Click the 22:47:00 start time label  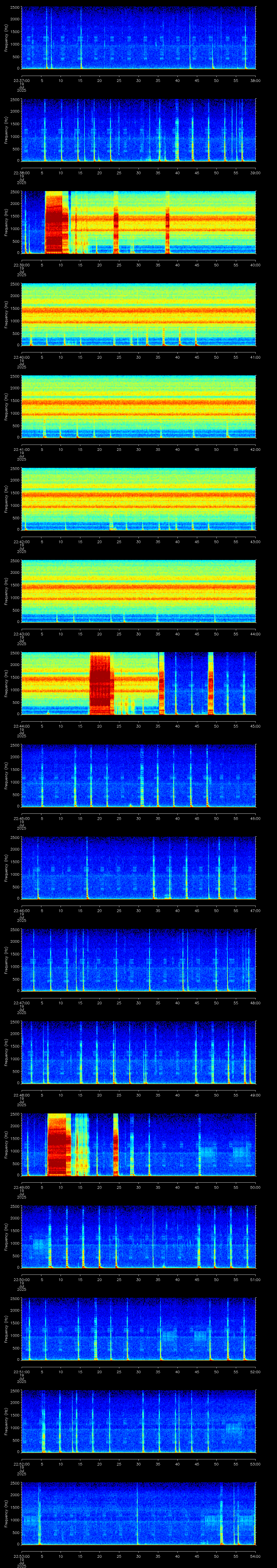pos(21,1003)
